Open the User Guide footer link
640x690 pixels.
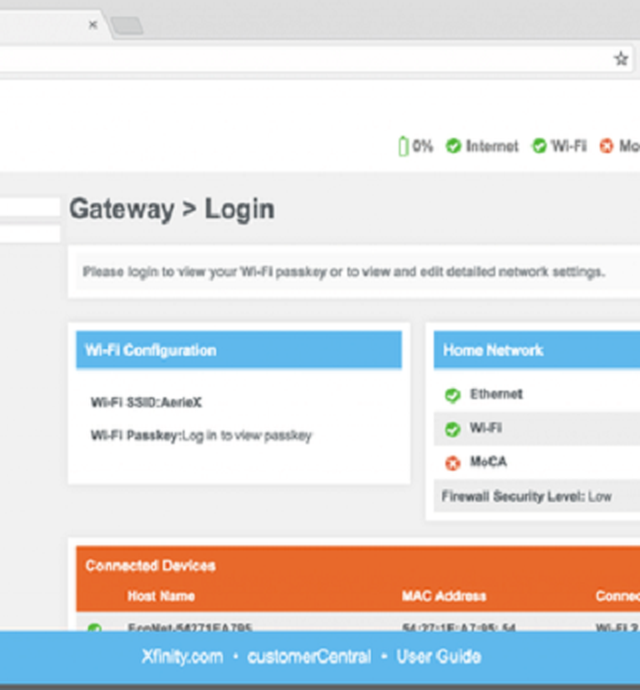tap(438, 657)
